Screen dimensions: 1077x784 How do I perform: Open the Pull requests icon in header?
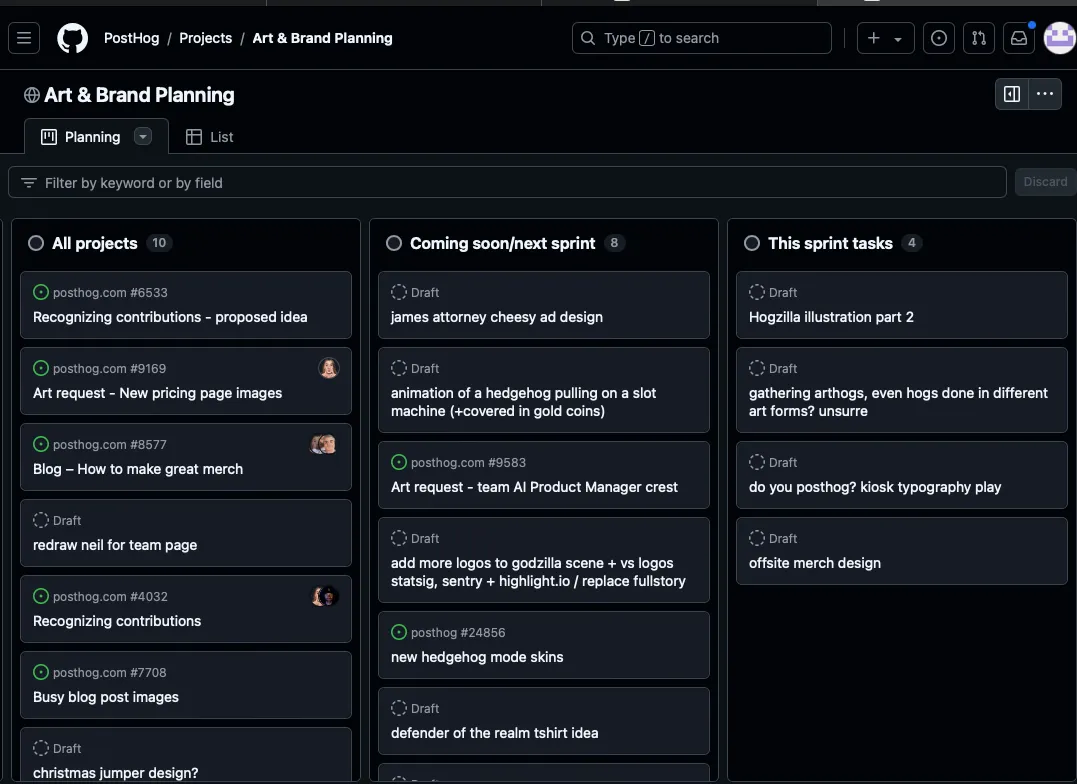tap(978, 38)
